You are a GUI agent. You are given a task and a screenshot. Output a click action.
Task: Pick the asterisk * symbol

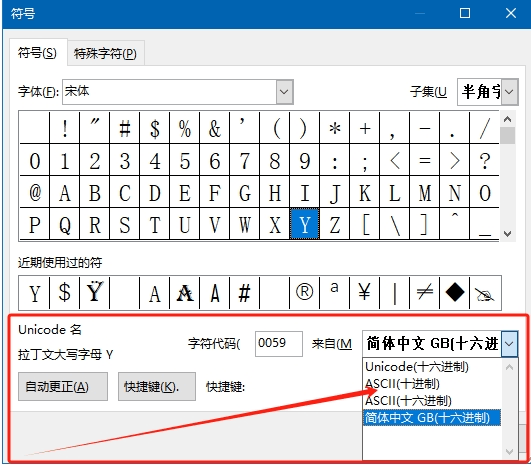tap(335, 128)
